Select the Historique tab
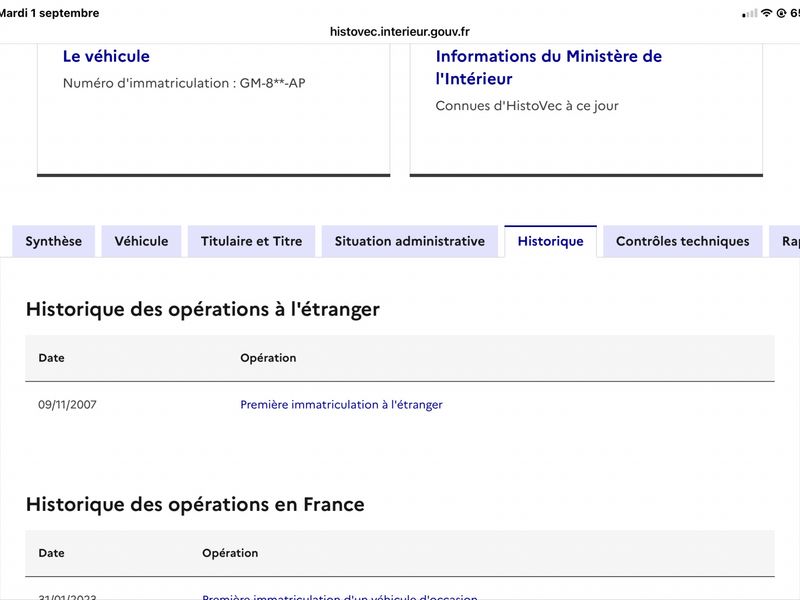The height and width of the screenshot is (600, 800). 551,241
